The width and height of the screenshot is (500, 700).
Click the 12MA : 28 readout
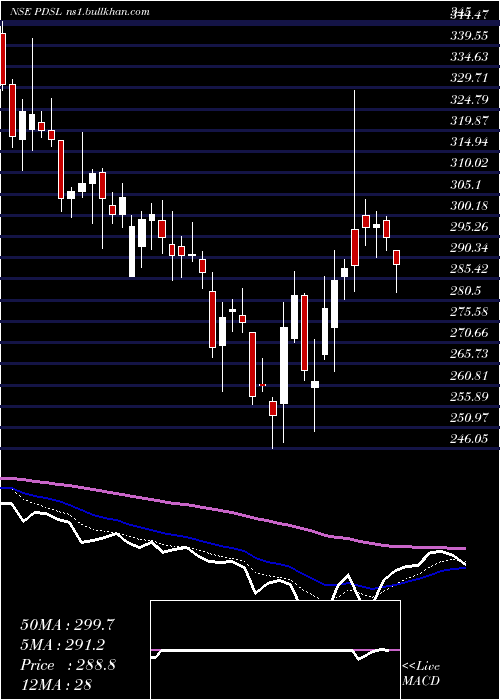(x=56, y=685)
